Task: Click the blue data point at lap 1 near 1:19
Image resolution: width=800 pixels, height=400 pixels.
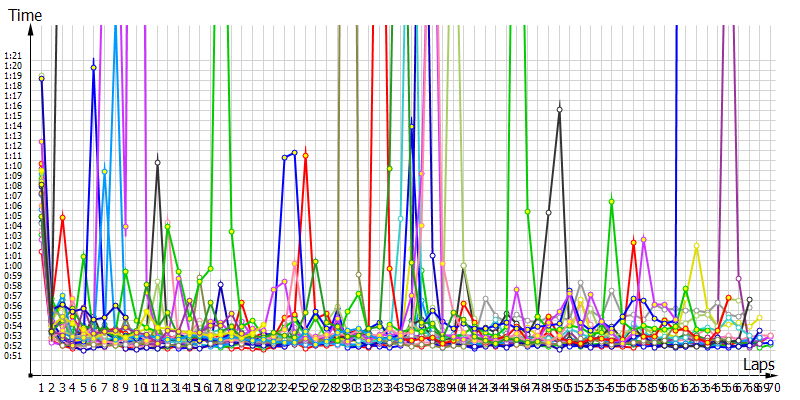Action: tap(41, 78)
